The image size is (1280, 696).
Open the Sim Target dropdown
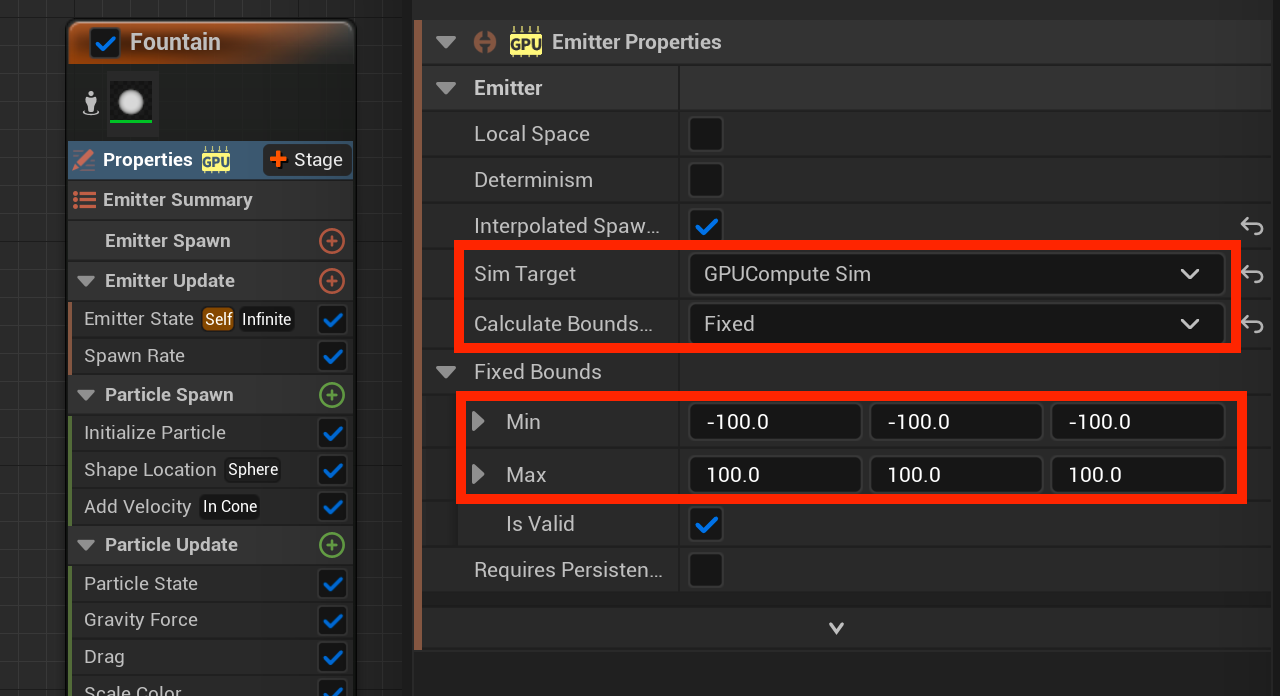coord(956,274)
